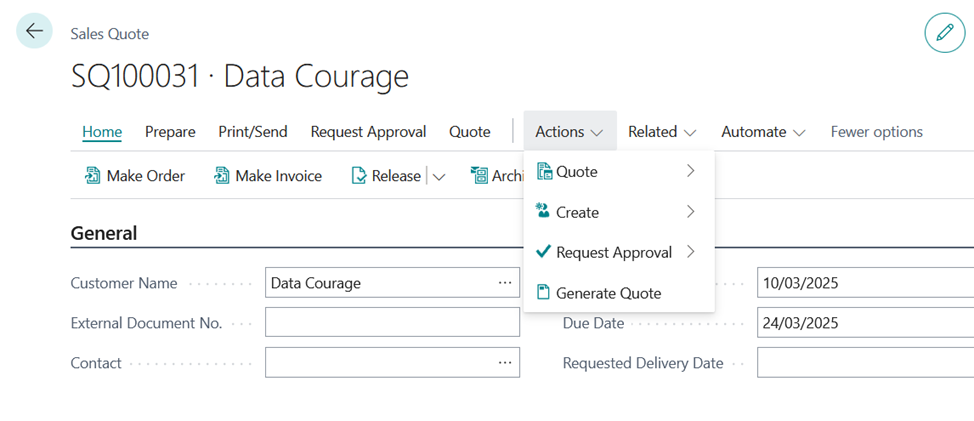974x421 pixels.
Task: Expand the Release dropdown arrow
Action: pyautogui.click(x=439, y=177)
